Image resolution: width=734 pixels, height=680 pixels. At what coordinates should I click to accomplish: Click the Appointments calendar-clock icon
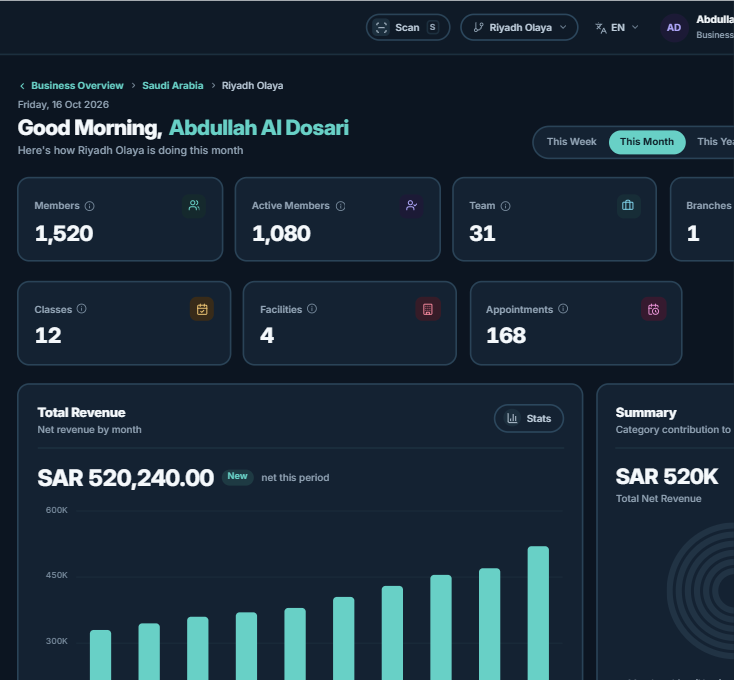coord(653,309)
